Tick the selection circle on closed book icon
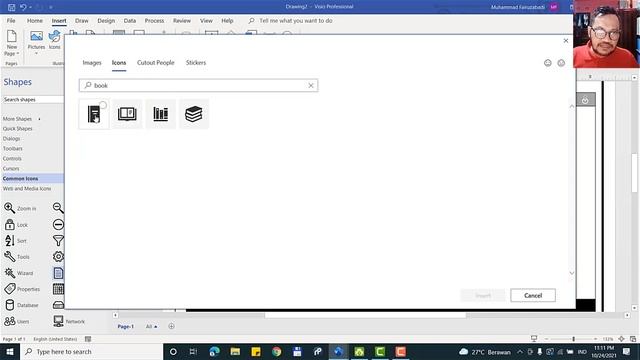 point(103,105)
